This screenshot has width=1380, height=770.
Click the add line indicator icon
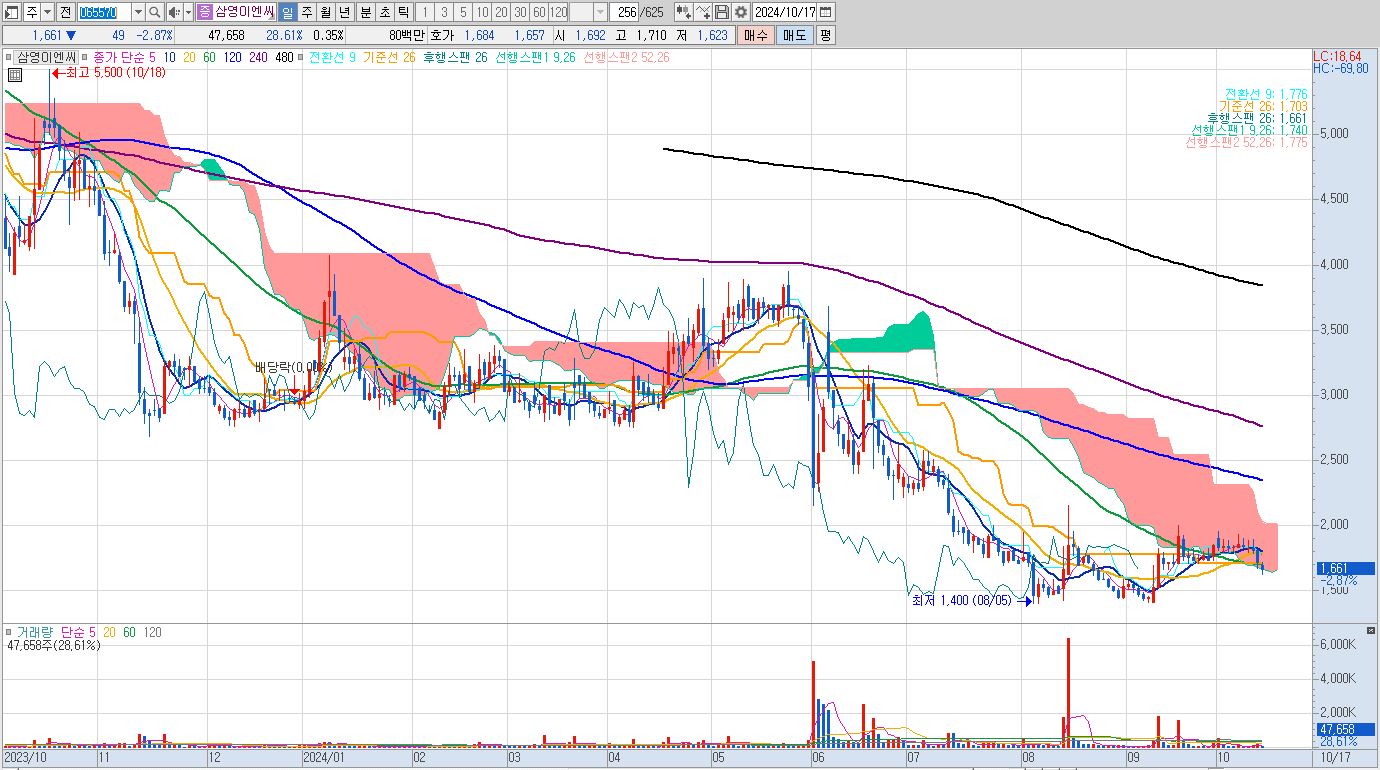click(703, 12)
